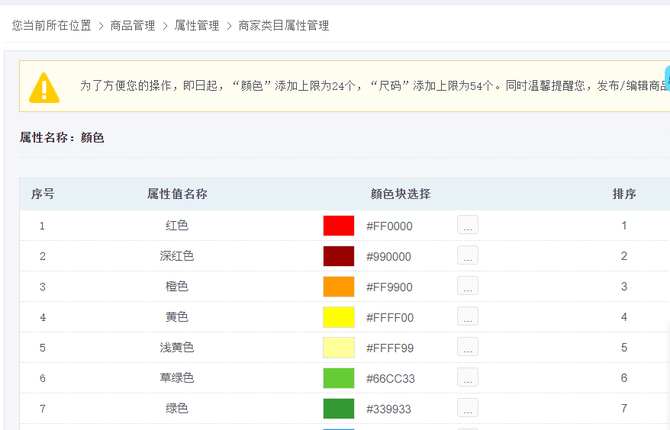Viewport: 670px width, 430px height.
Task: Click the green #339933 color swatch
Action: tap(338, 409)
